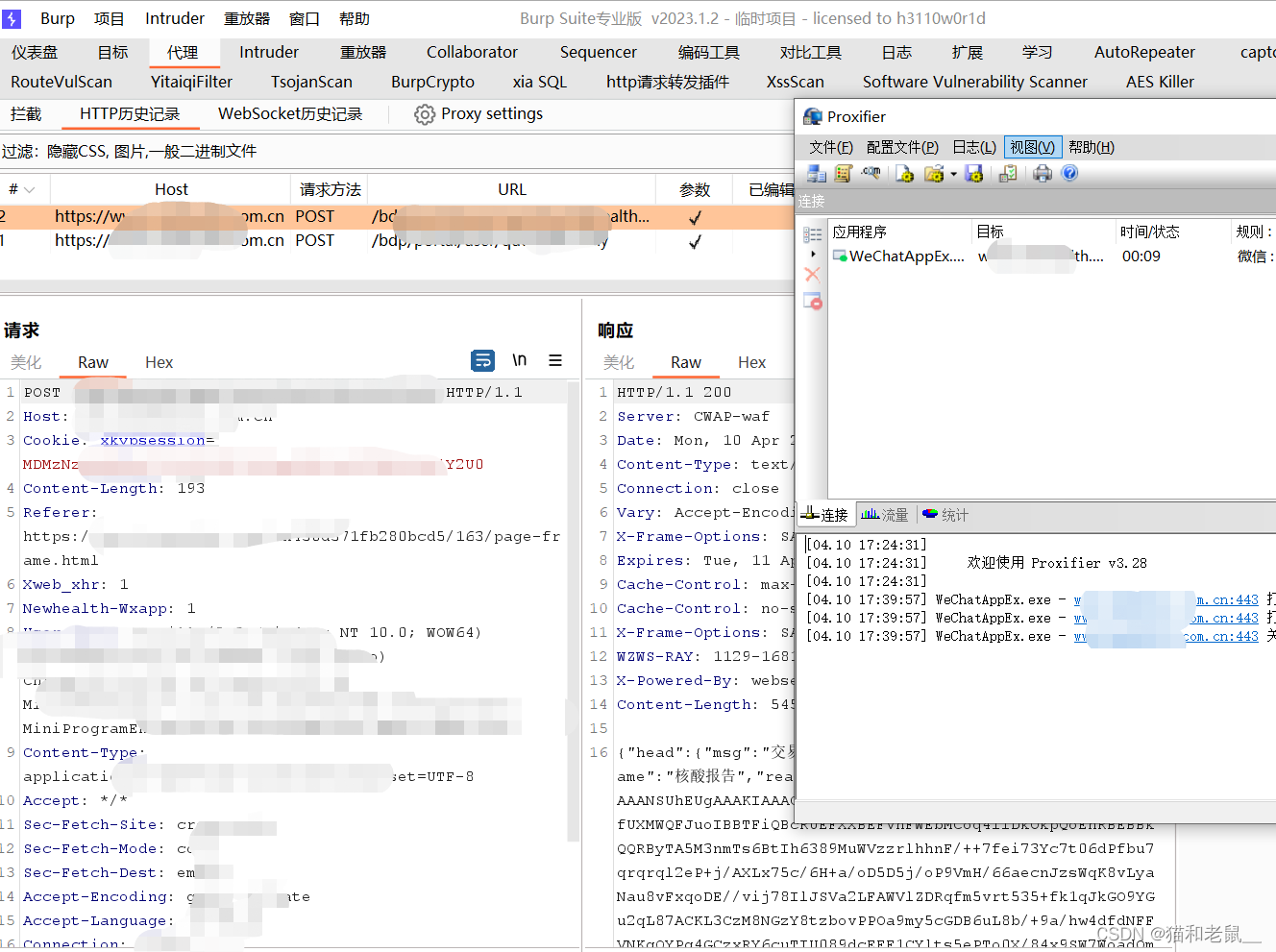
Task: Open the Intruder menu in menu bar
Action: tap(175, 18)
